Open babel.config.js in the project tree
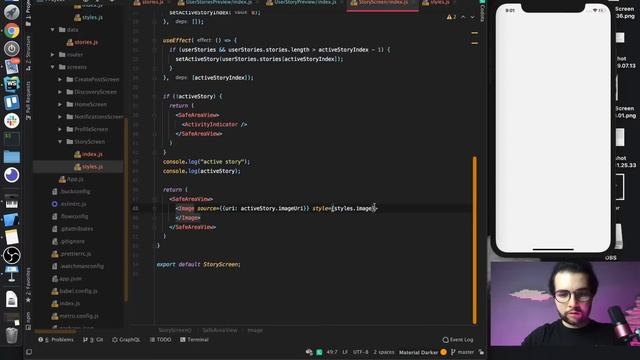Screen dimensions: 640x360 pos(75,291)
